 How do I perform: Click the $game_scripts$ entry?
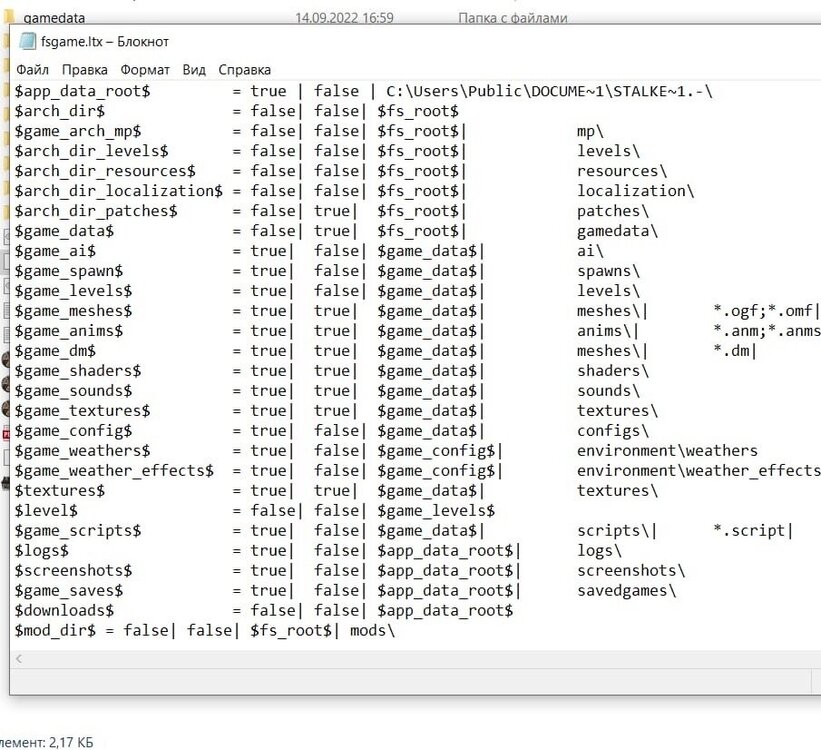tap(77, 531)
